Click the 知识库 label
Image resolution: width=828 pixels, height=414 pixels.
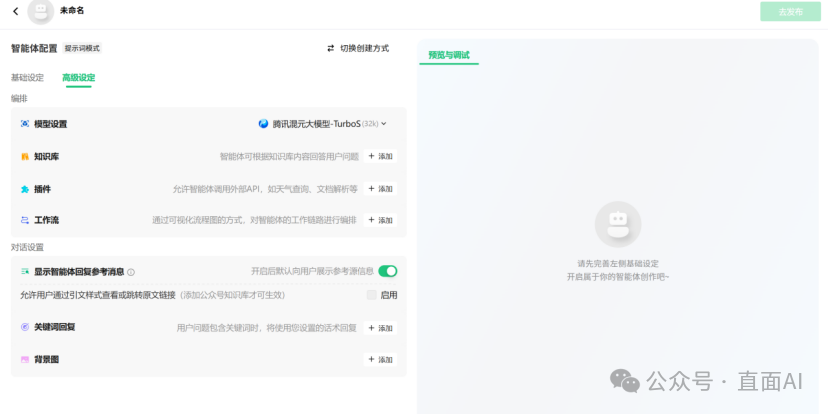46,157
